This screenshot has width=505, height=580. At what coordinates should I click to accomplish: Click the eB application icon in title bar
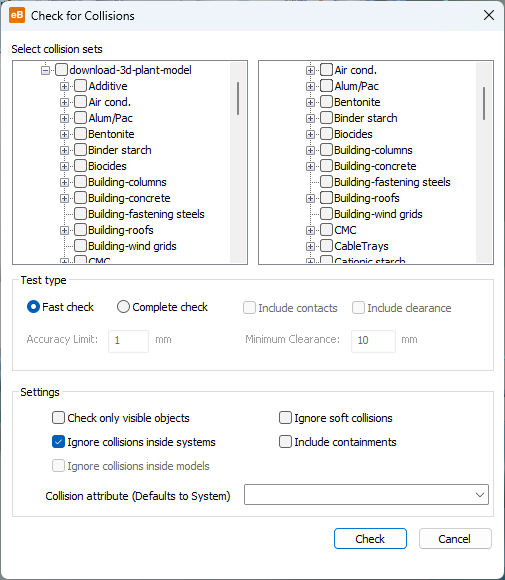pyautogui.click(x=17, y=16)
